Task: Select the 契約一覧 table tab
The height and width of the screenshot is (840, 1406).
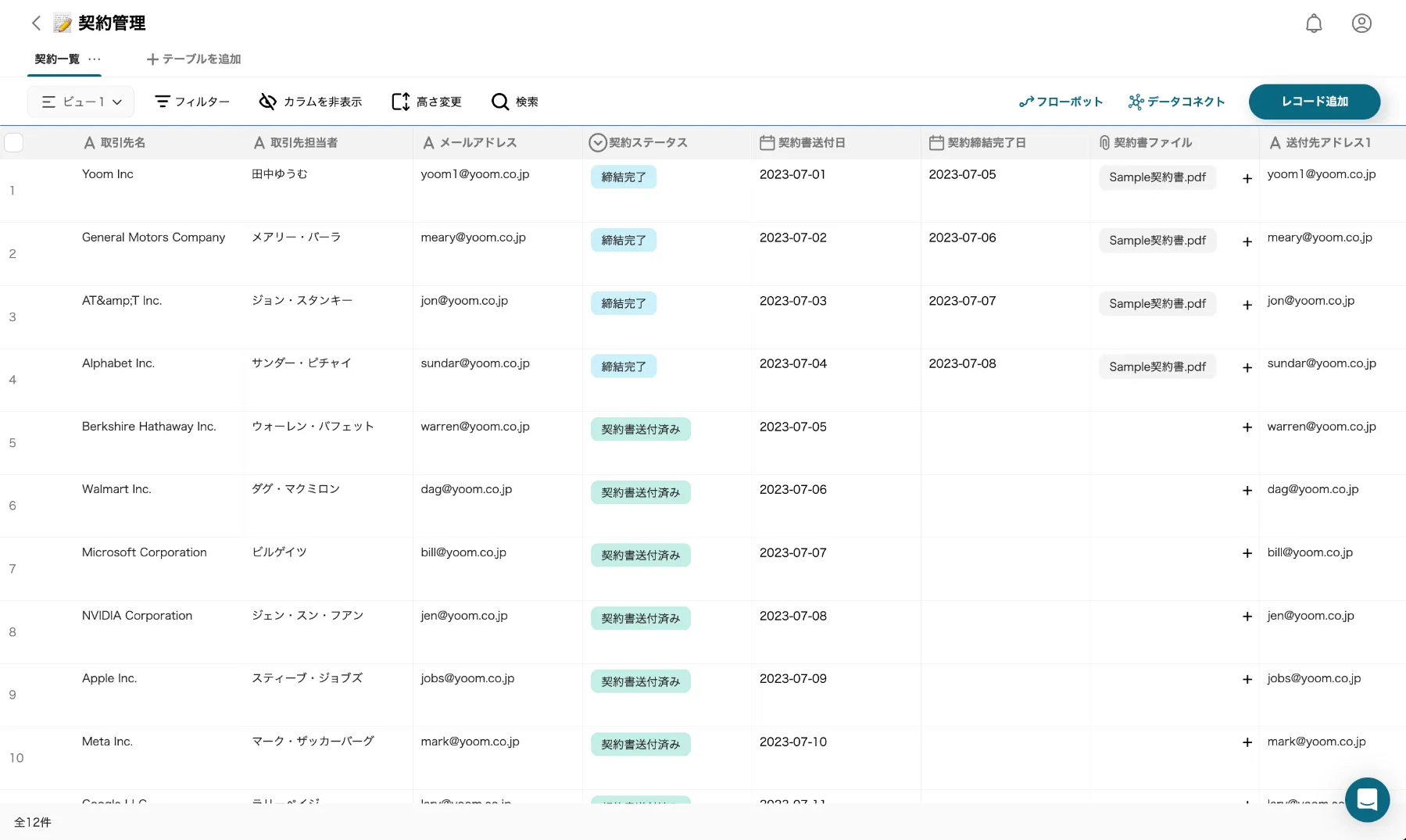Action: point(57,59)
